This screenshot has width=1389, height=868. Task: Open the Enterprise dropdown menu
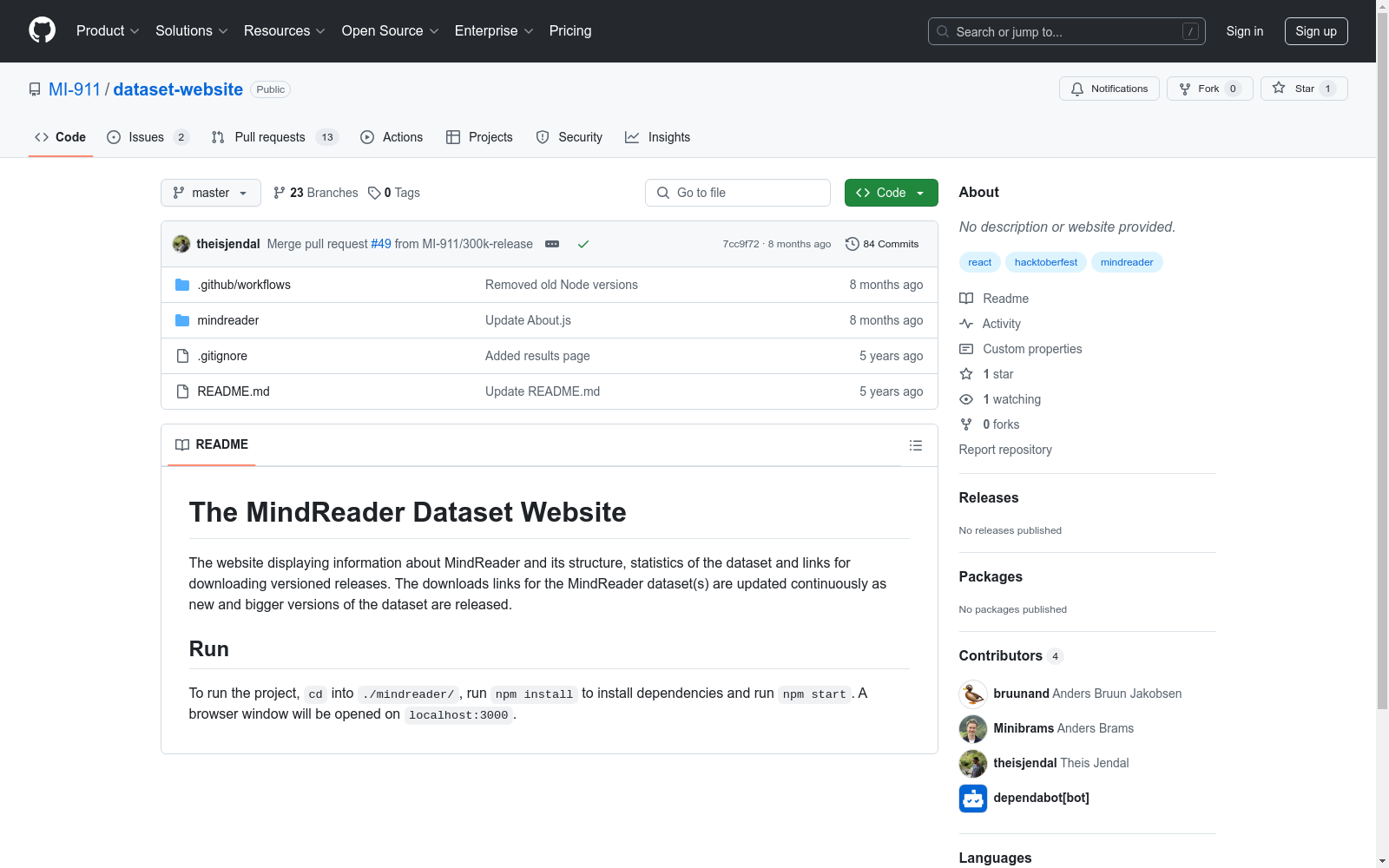coord(494,31)
